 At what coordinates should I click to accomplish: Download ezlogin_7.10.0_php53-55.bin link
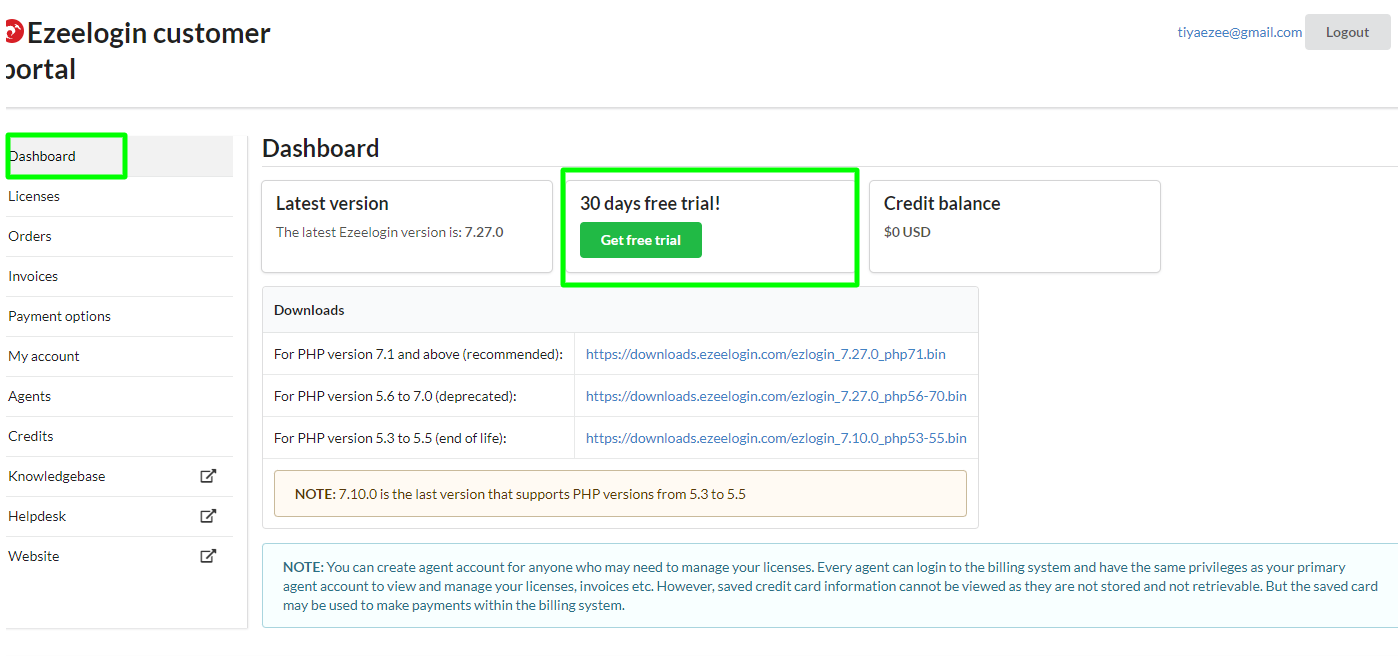click(x=776, y=438)
